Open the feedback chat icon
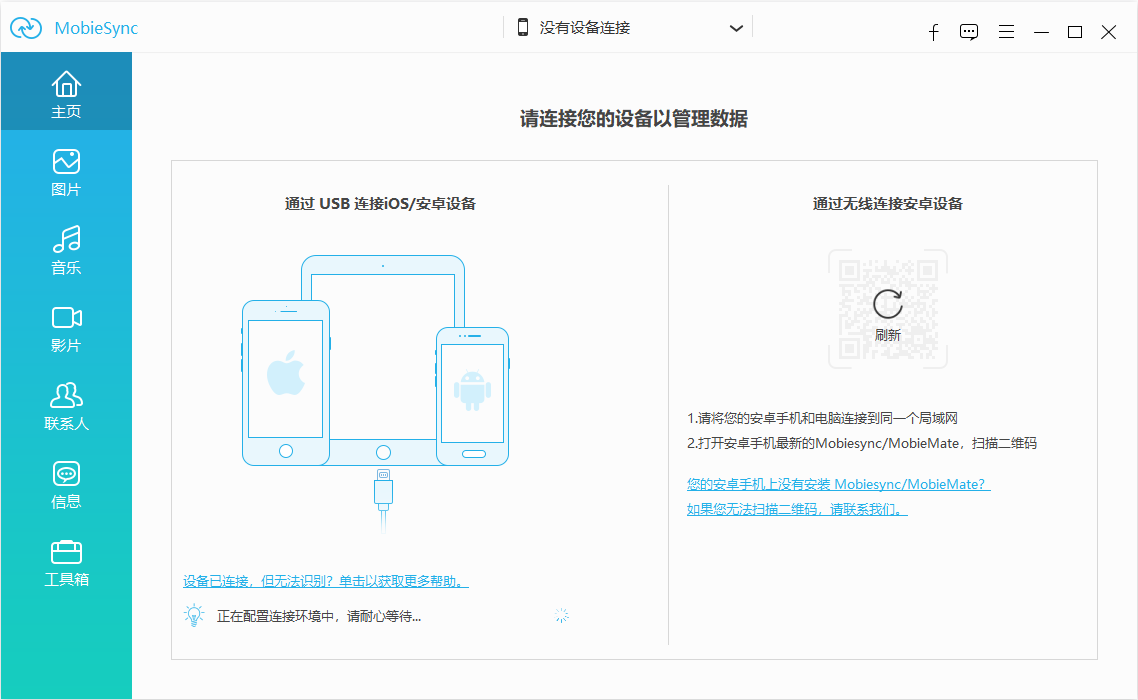 point(969,31)
